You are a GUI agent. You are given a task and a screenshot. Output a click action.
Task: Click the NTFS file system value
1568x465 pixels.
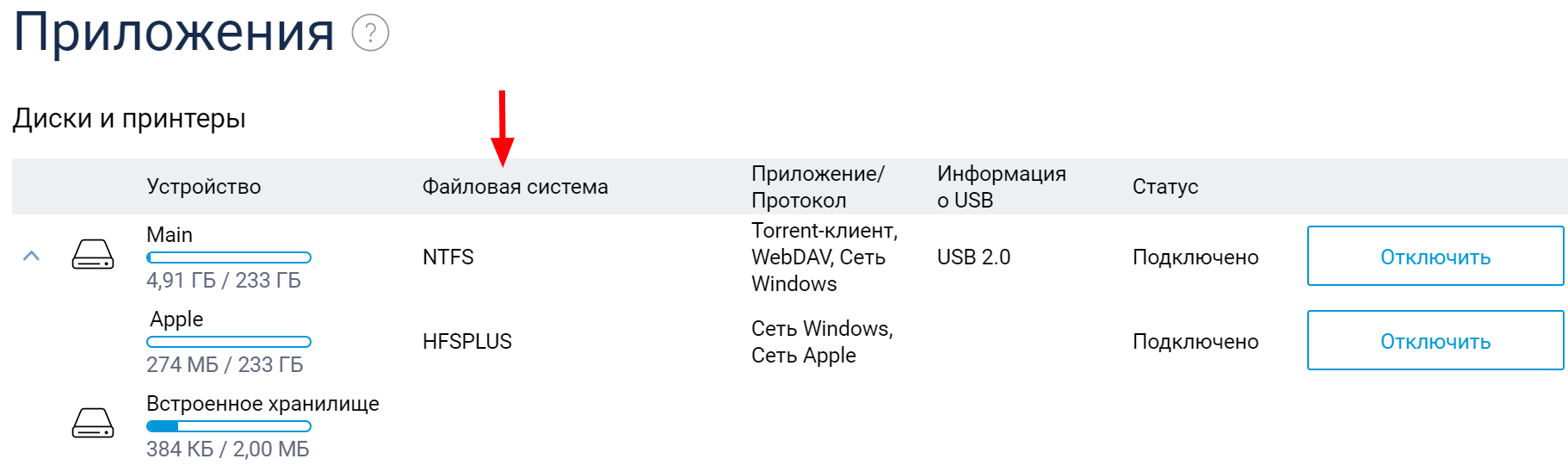(x=448, y=257)
